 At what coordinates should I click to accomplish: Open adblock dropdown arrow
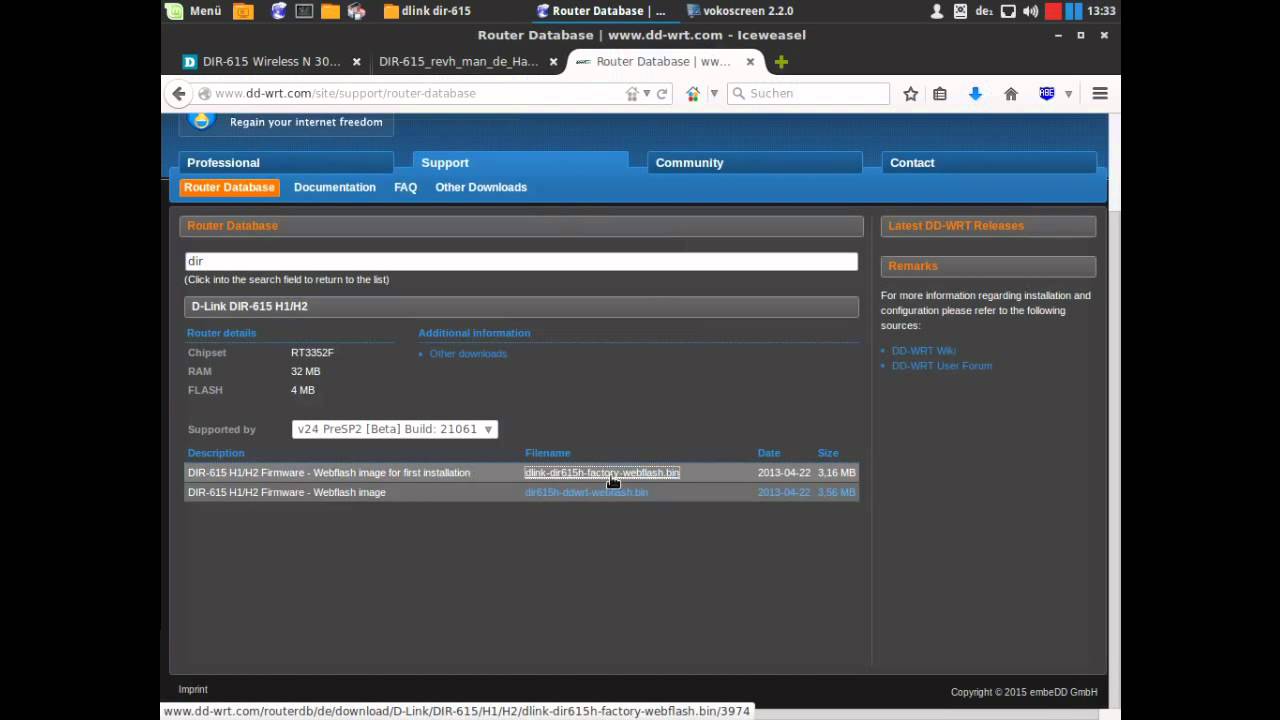[x=1068, y=94]
